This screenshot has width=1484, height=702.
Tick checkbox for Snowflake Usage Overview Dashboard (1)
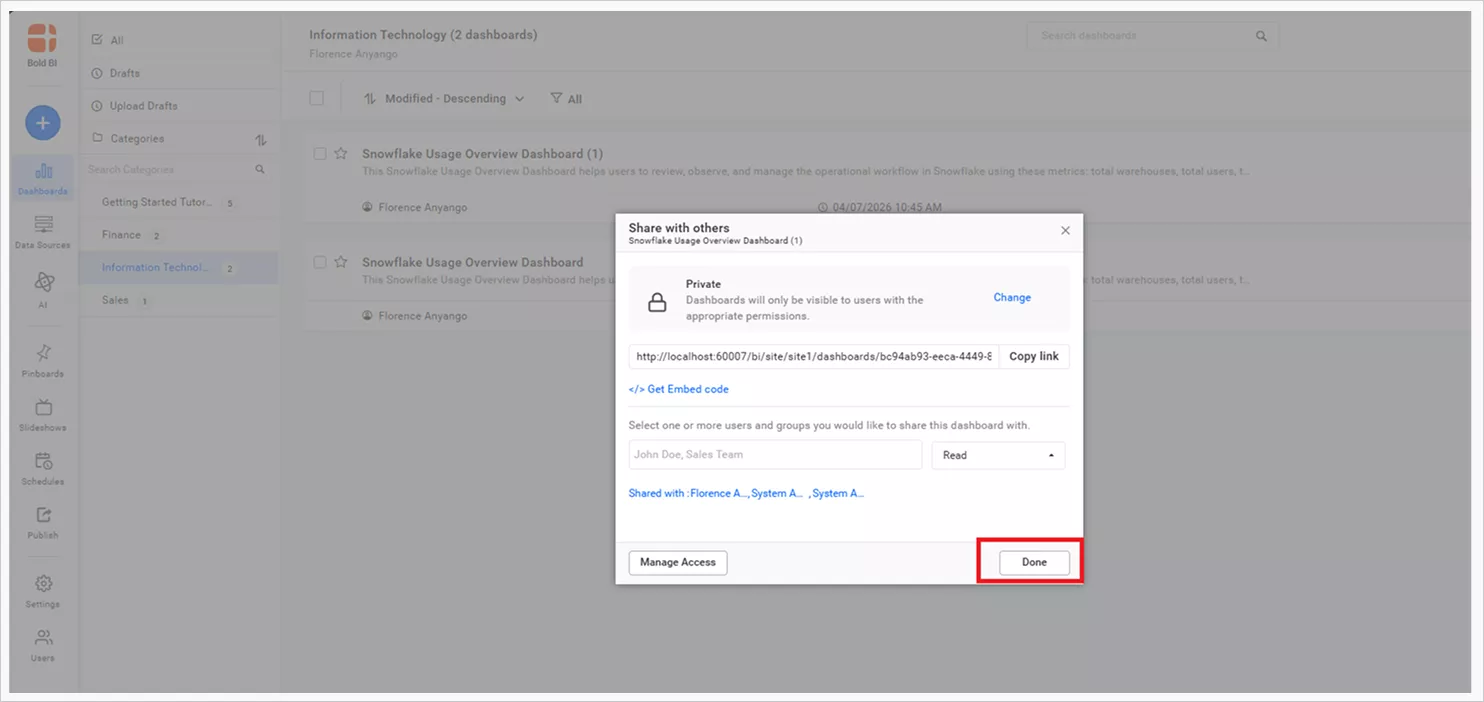point(320,154)
